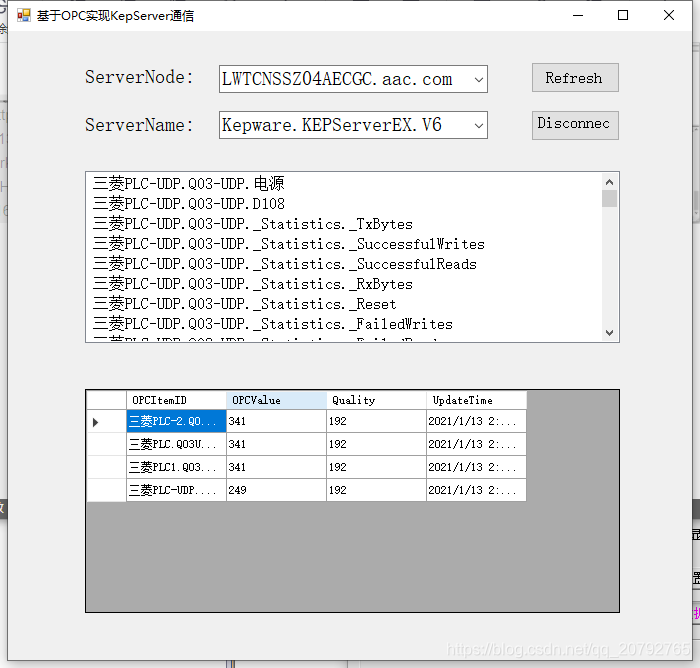Click the list scrollbar thumb
This screenshot has width=700, height=668.
coord(609,199)
